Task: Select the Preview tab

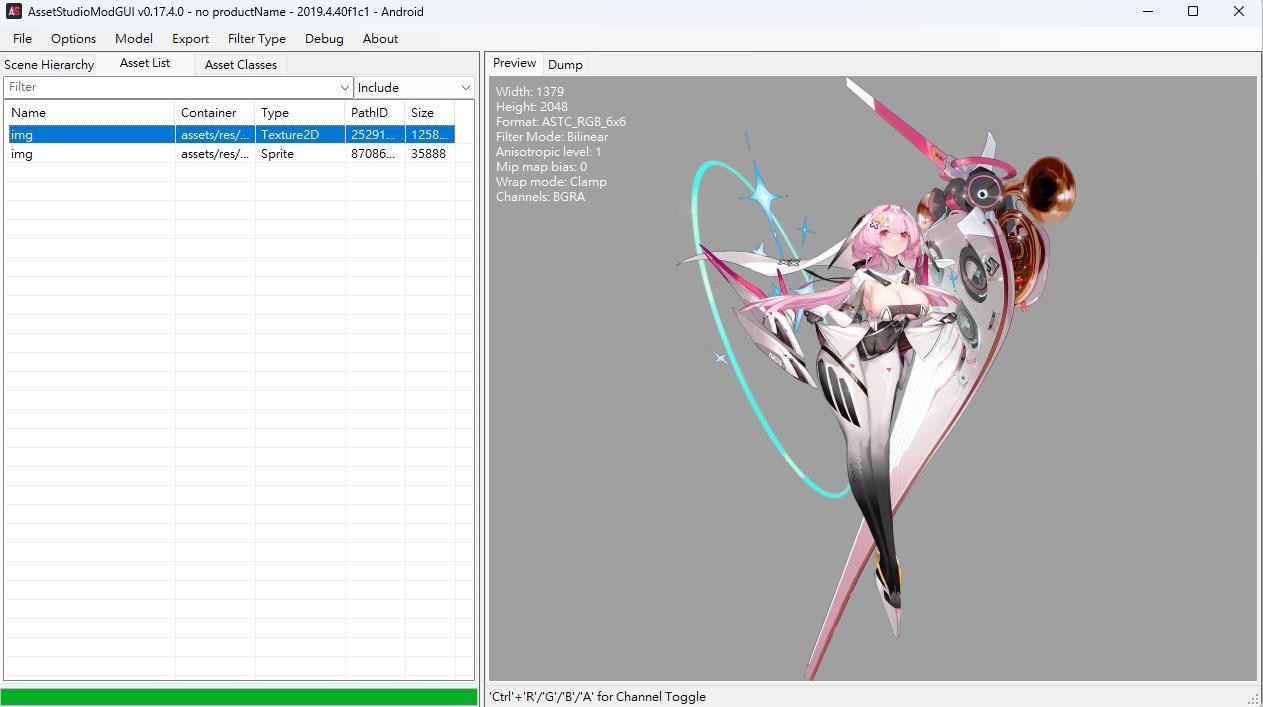Action: tap(514, 63)
